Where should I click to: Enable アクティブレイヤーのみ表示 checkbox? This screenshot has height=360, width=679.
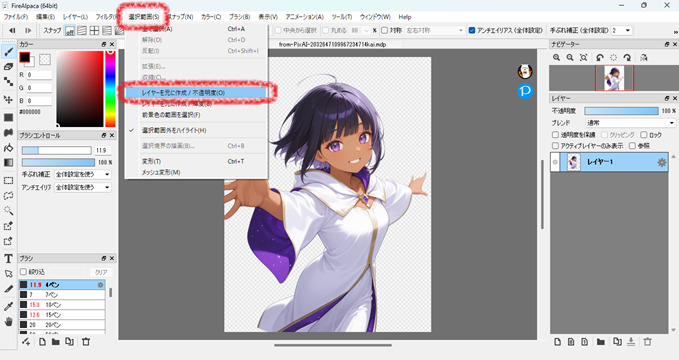[555, 146]
